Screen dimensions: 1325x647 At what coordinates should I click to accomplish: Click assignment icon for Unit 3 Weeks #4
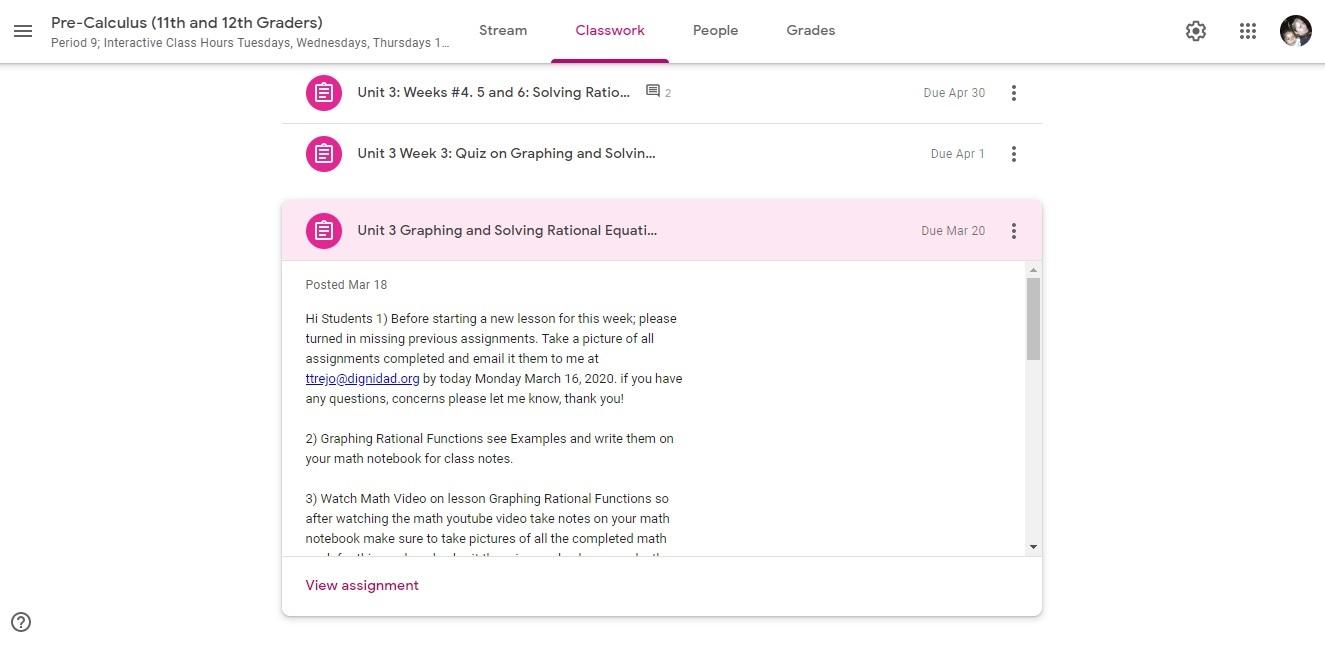323,93
